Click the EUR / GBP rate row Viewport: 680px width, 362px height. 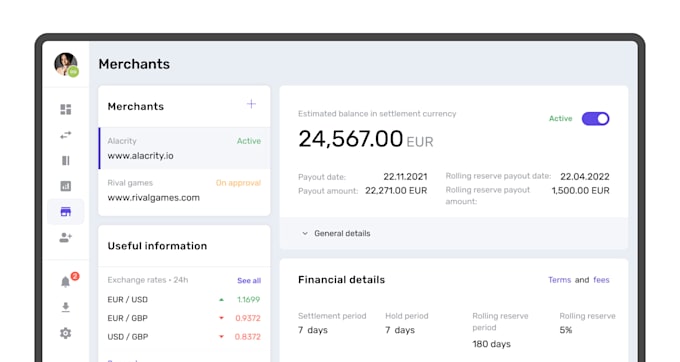coord(184,318)
